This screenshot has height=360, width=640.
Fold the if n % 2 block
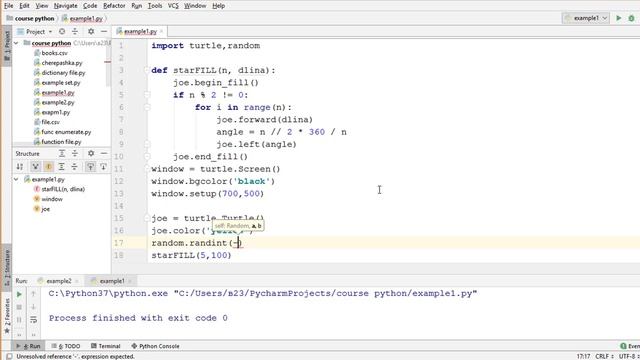[x=147, y=95]
